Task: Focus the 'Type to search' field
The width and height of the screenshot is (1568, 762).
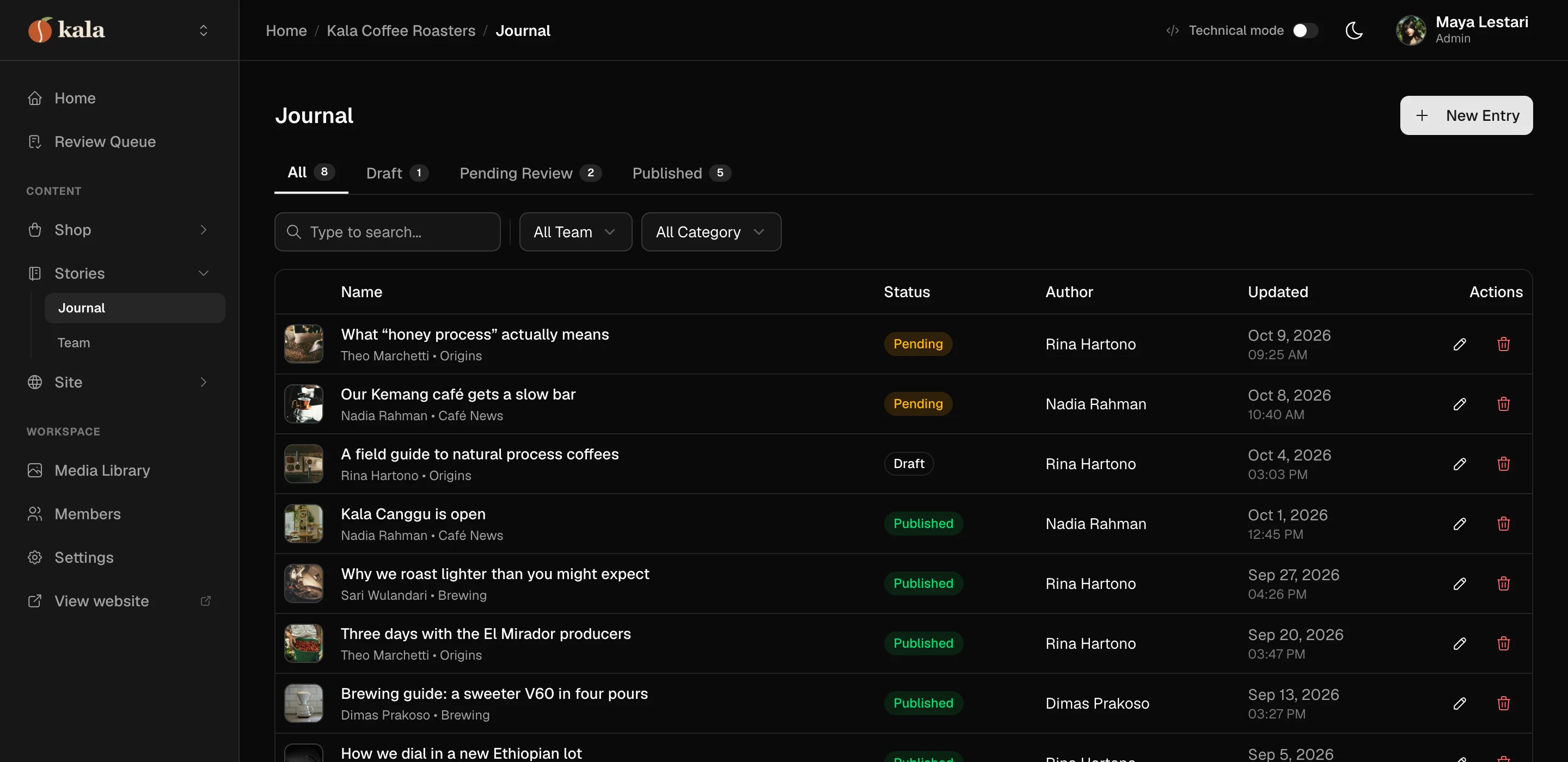Action: (387, 232)
